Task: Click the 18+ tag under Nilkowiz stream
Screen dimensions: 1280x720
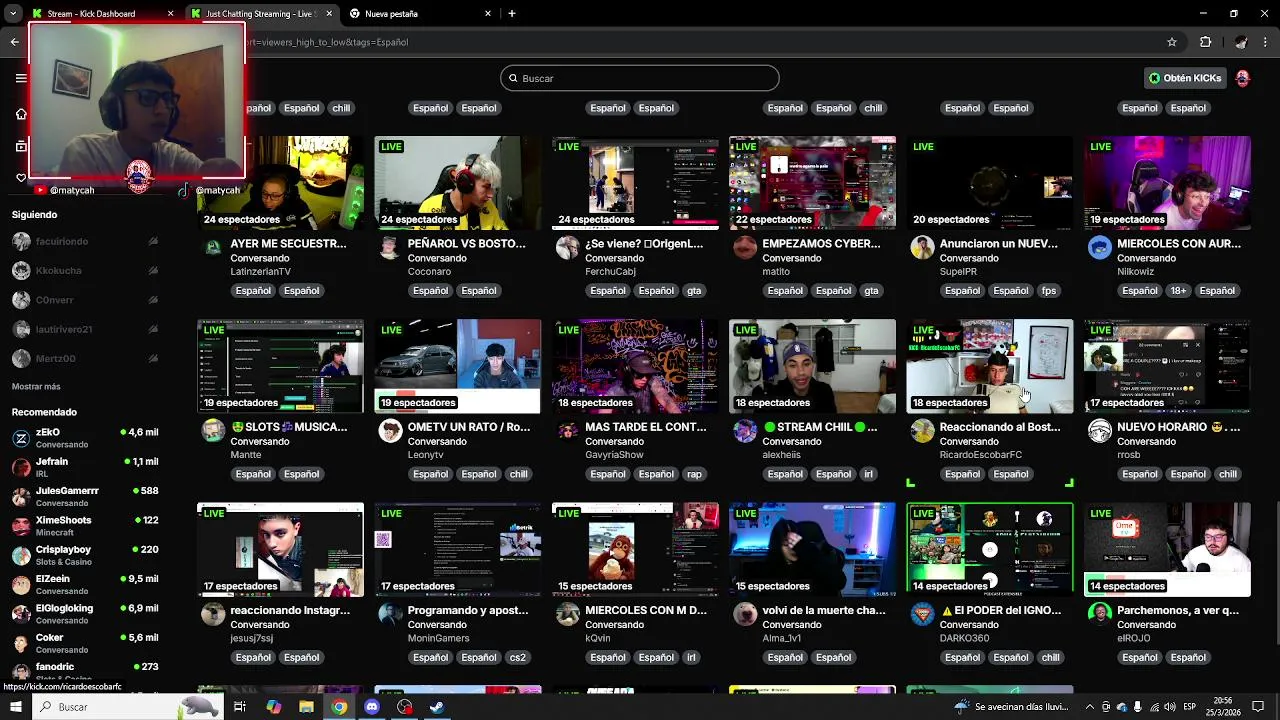Action: coord(1178,291)
